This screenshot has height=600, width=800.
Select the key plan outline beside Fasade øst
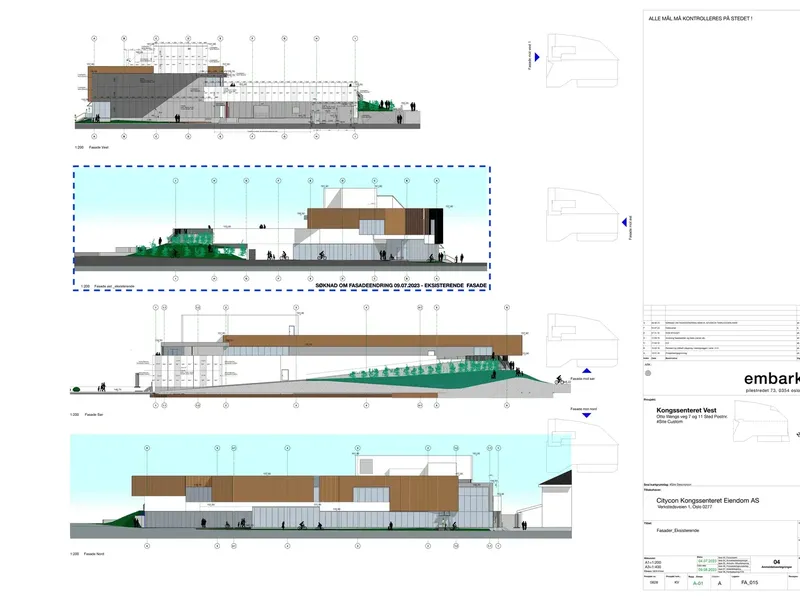[582, 215]
